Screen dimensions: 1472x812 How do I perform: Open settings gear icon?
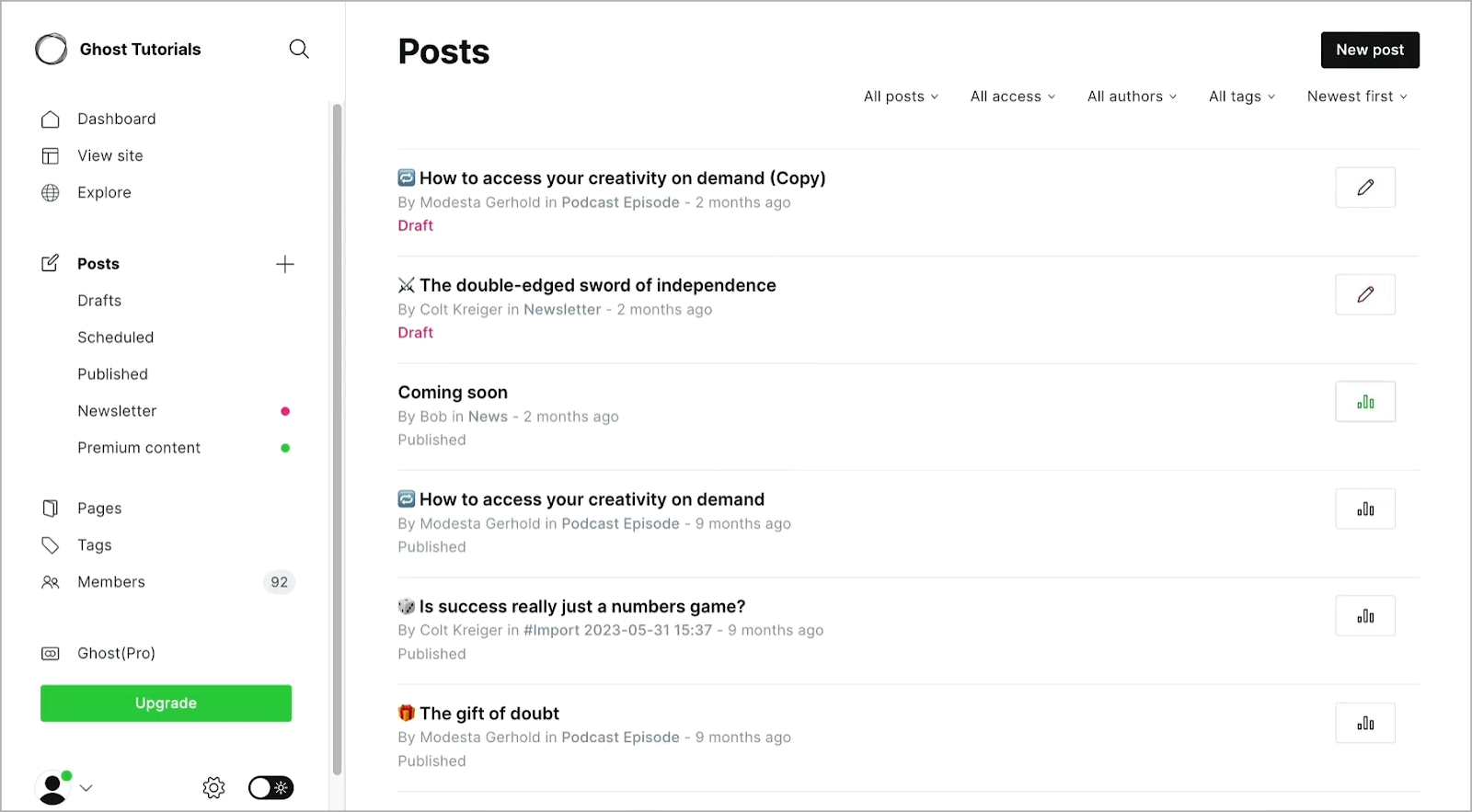pos(213,788)
